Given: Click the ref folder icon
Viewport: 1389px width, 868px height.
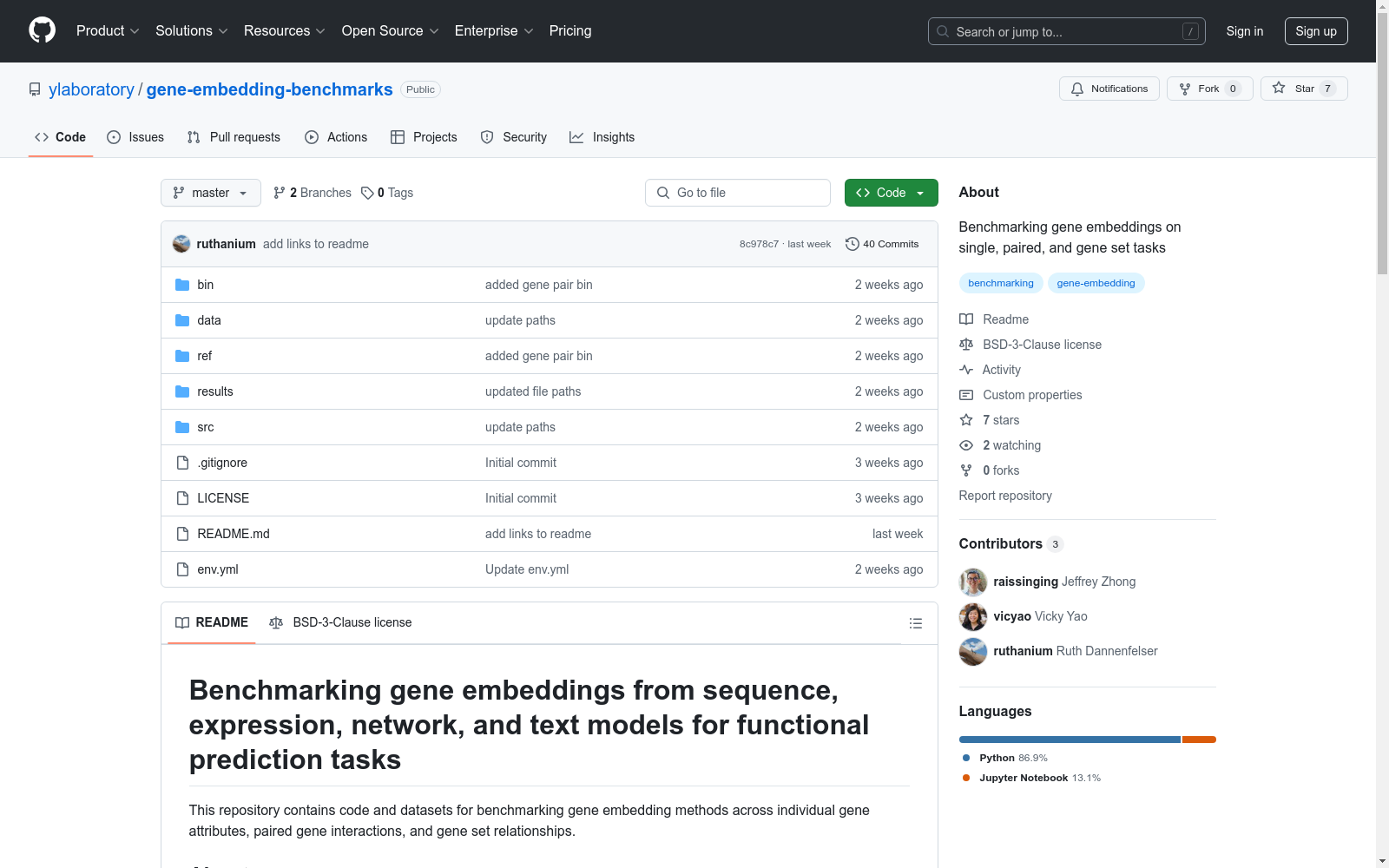Looking at the screenshot, I should tap(182, 356).
